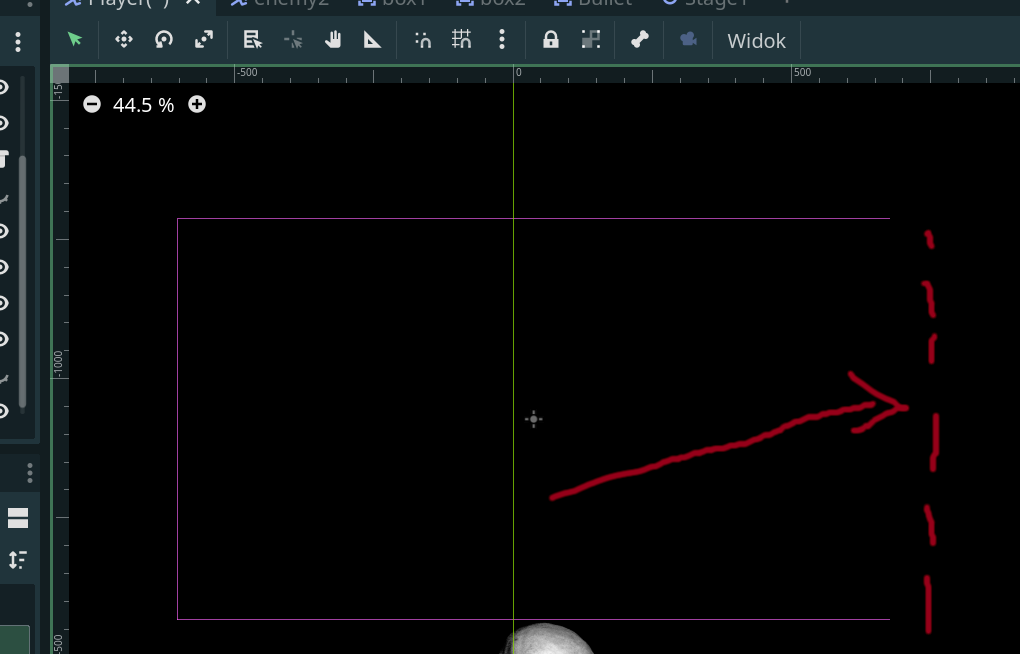
Task: Switch to Move mode tool
Action: coord(124,40)
